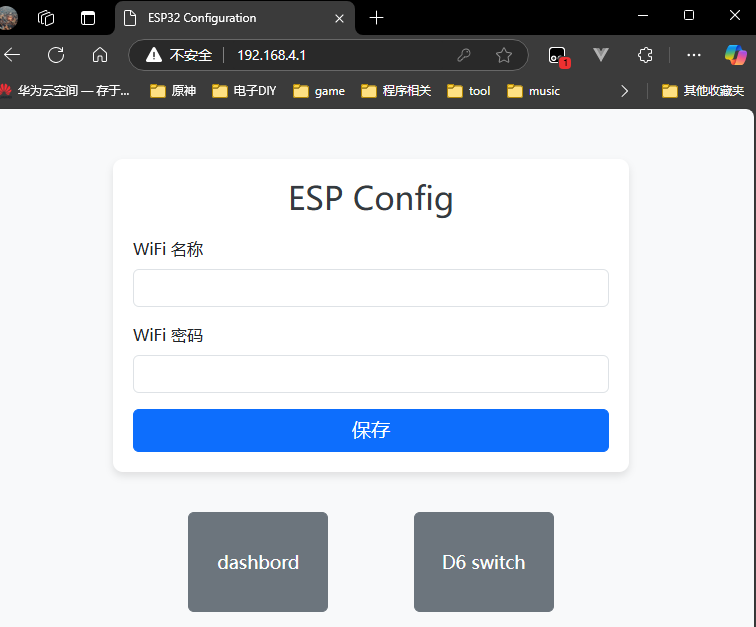Add this page to favorites star
Screen dimensions: 756x627
tap(504, 55)
